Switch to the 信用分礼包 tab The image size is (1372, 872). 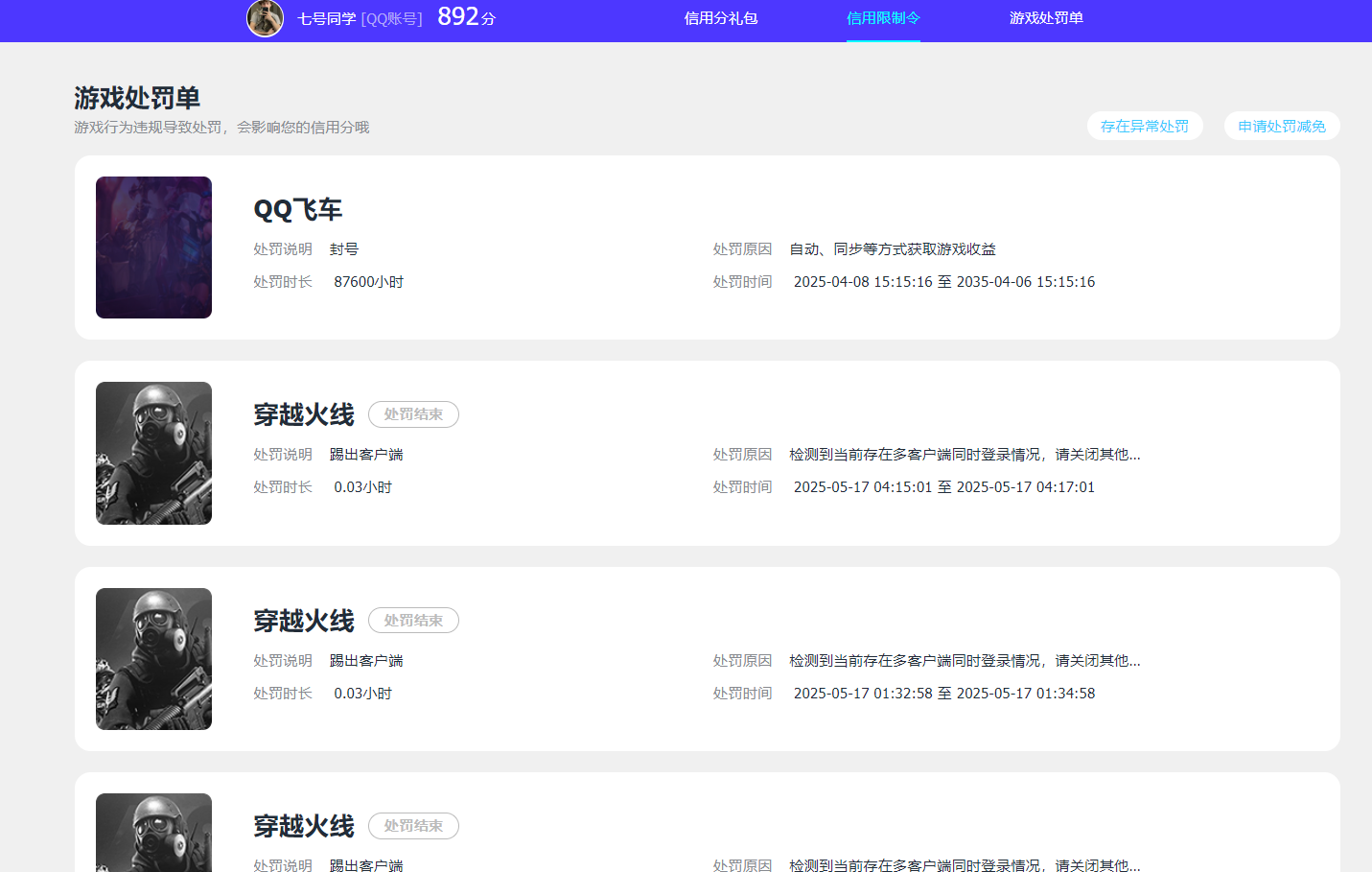(721, 19)
